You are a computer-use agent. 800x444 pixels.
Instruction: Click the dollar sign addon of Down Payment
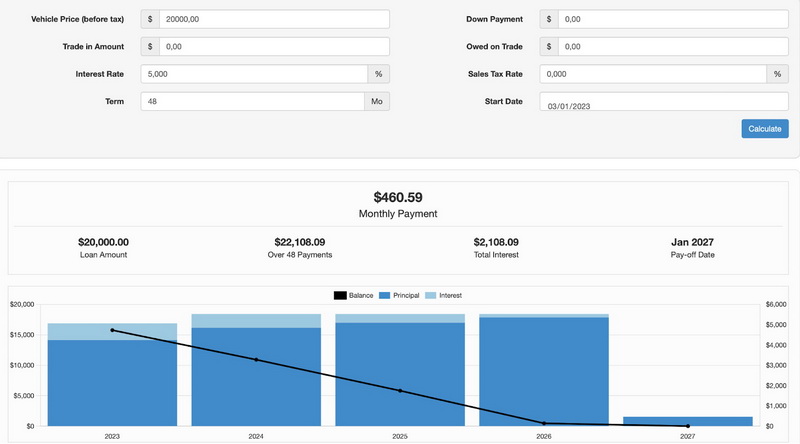[549, 19]
